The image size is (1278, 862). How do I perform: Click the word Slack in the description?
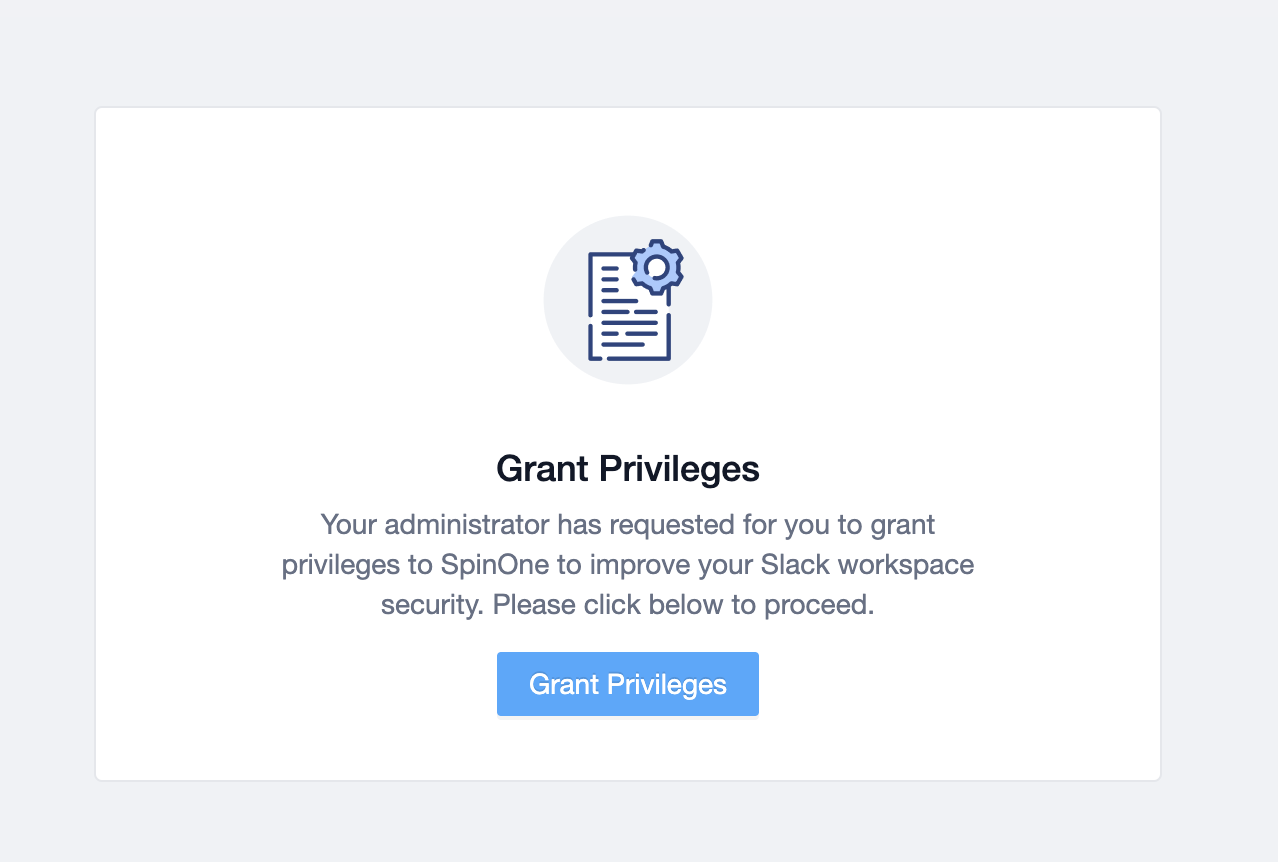pos(797,565)
